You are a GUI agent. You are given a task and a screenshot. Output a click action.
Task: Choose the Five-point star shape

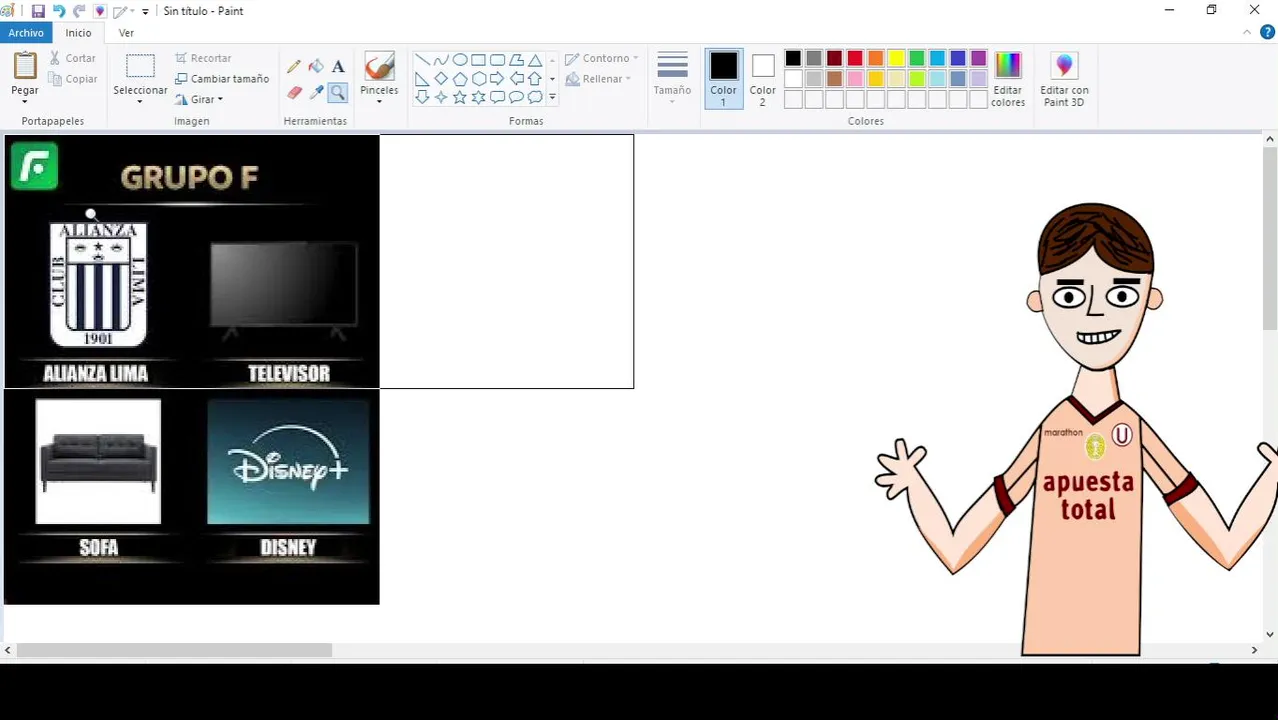coord(460,97)
